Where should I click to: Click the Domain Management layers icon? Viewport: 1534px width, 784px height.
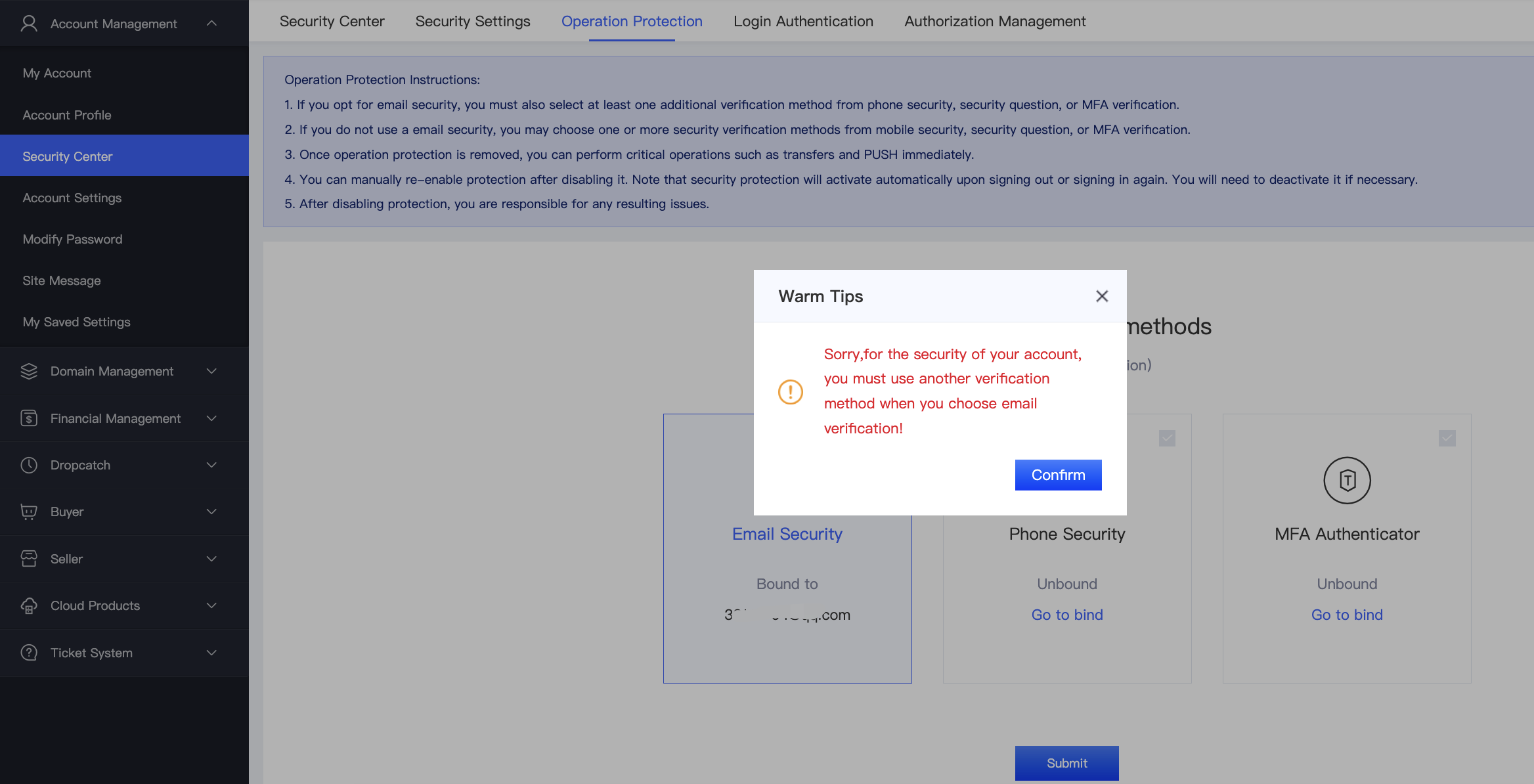(29, 371)
